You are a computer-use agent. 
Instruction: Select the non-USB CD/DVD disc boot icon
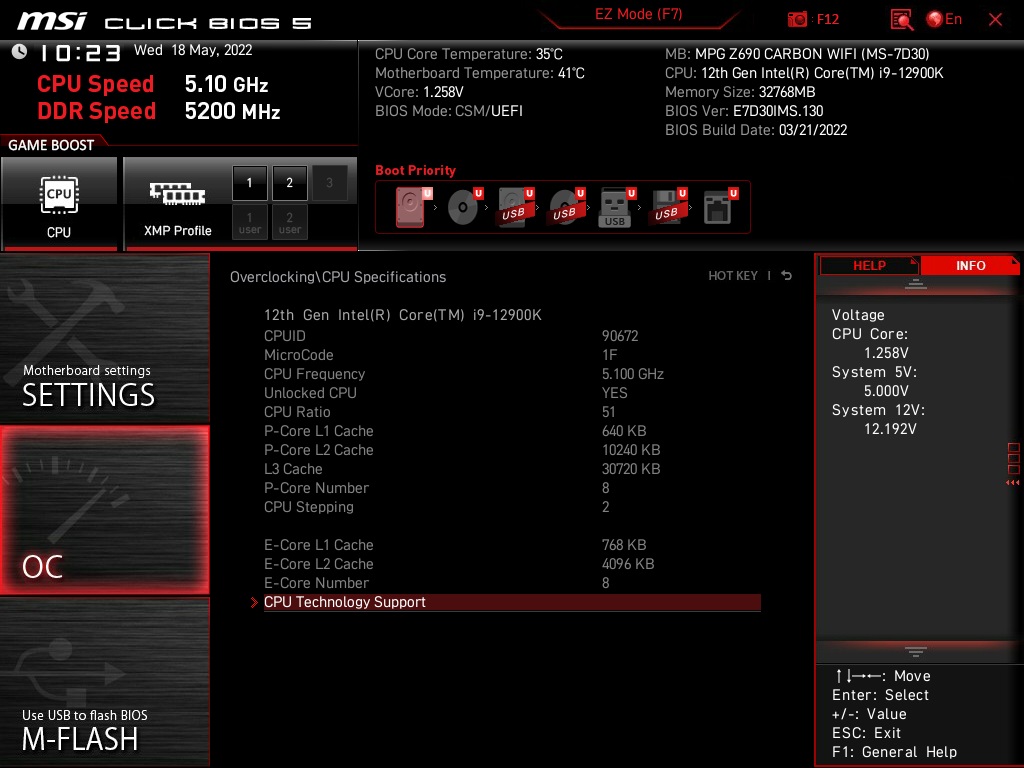click(x=464, y=207)
